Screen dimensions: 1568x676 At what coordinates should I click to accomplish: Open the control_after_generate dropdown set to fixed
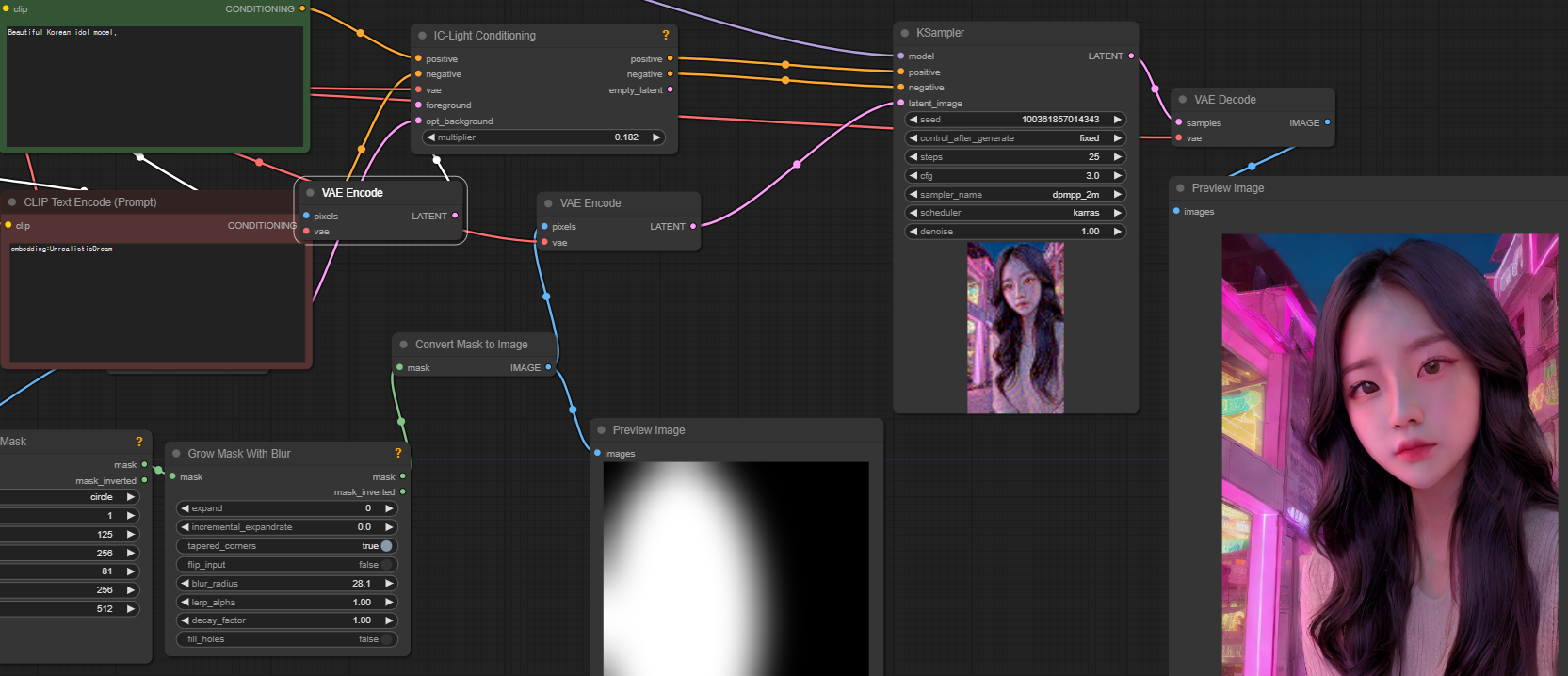point(1015,138)
